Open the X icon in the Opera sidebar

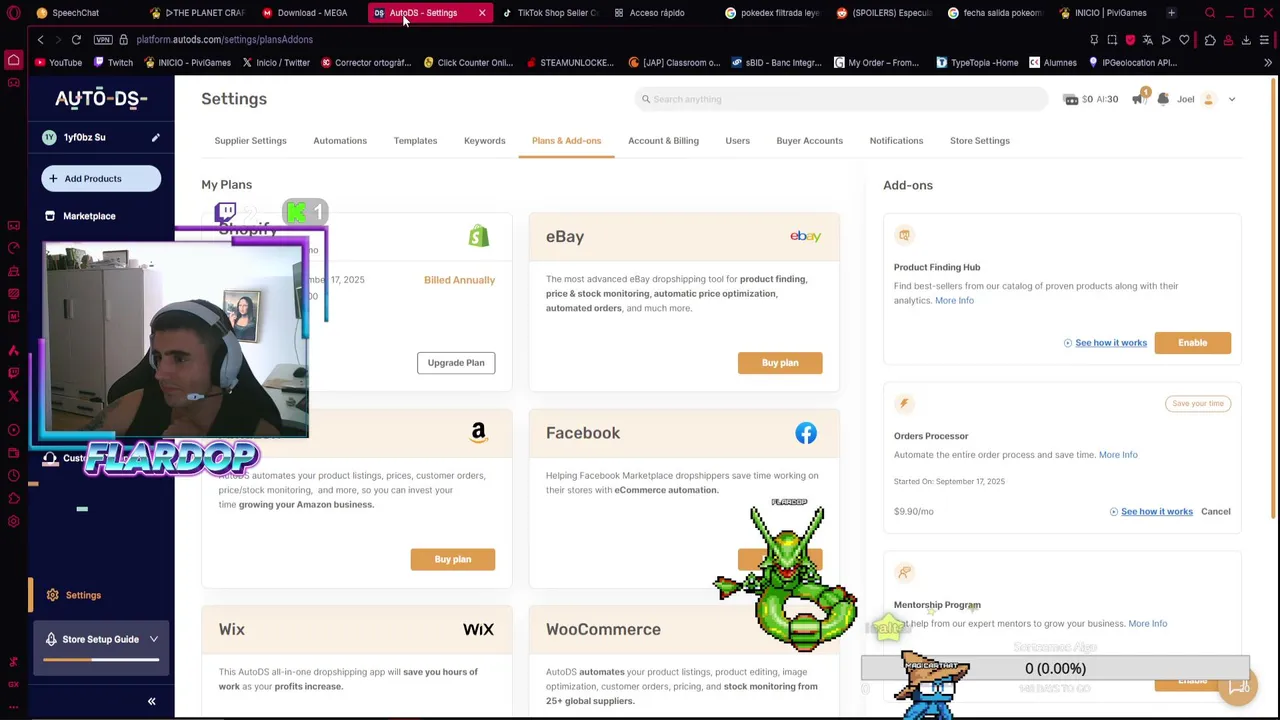[13, 396]
